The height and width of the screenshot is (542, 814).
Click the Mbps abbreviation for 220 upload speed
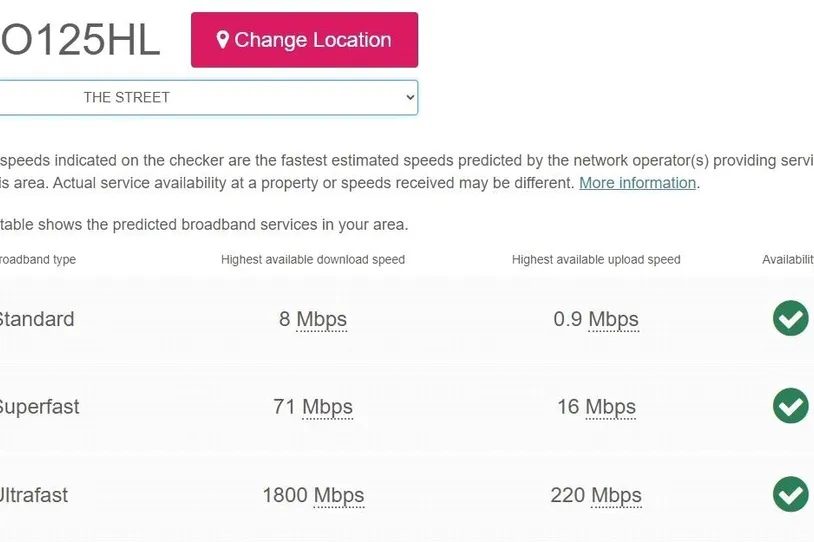616,496
